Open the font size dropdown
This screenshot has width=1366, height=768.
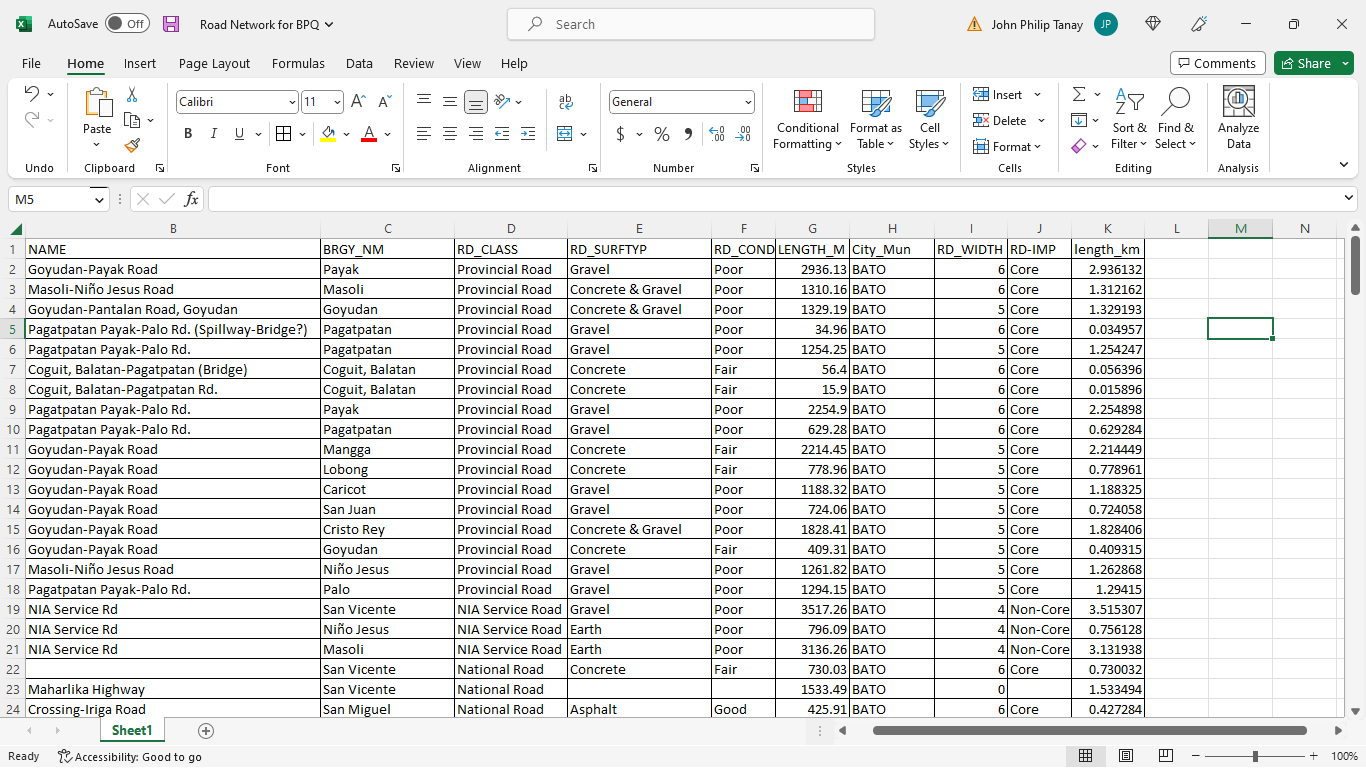pos(337,102)
